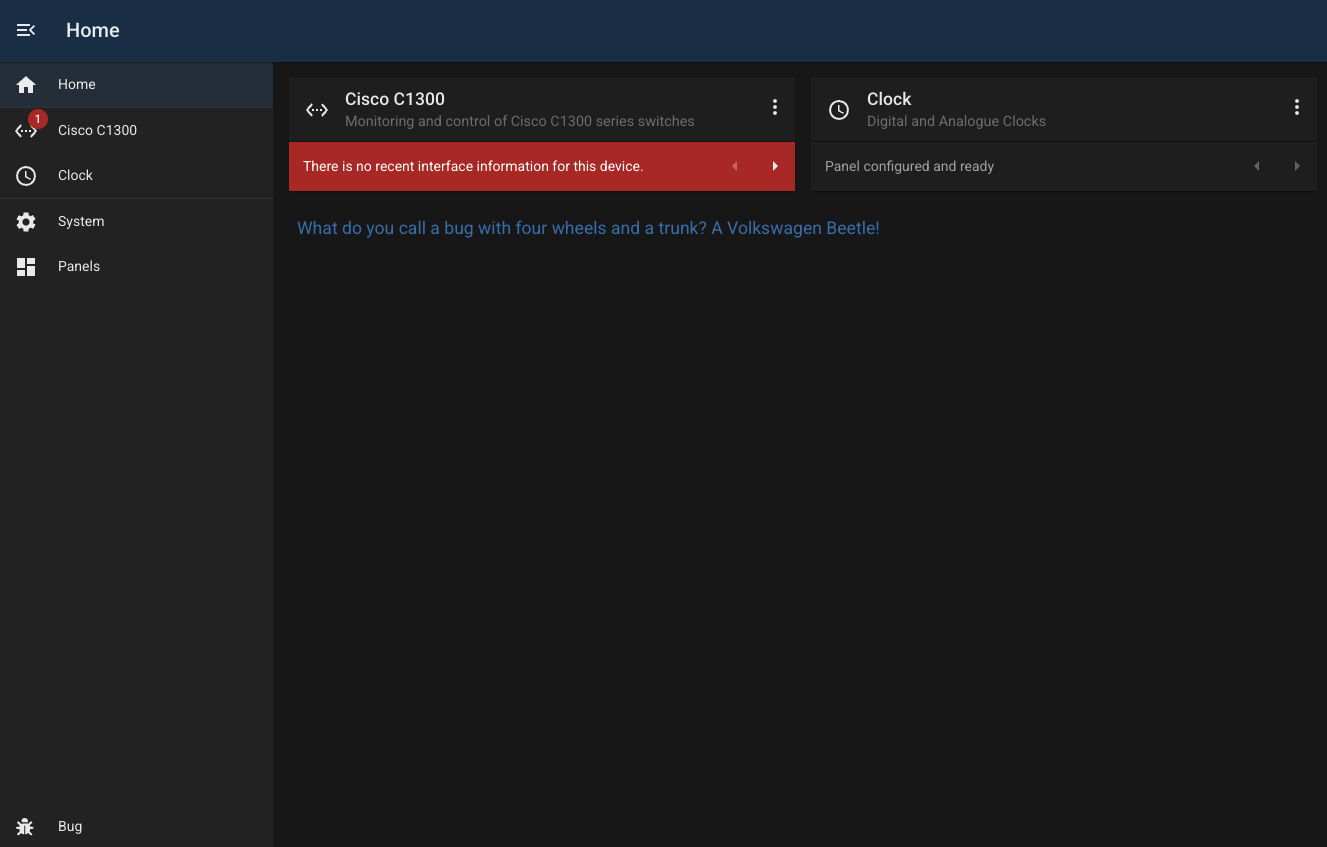1327x847 pixels.
Task: Click the System gear icon
Action: tap(26, 222)
